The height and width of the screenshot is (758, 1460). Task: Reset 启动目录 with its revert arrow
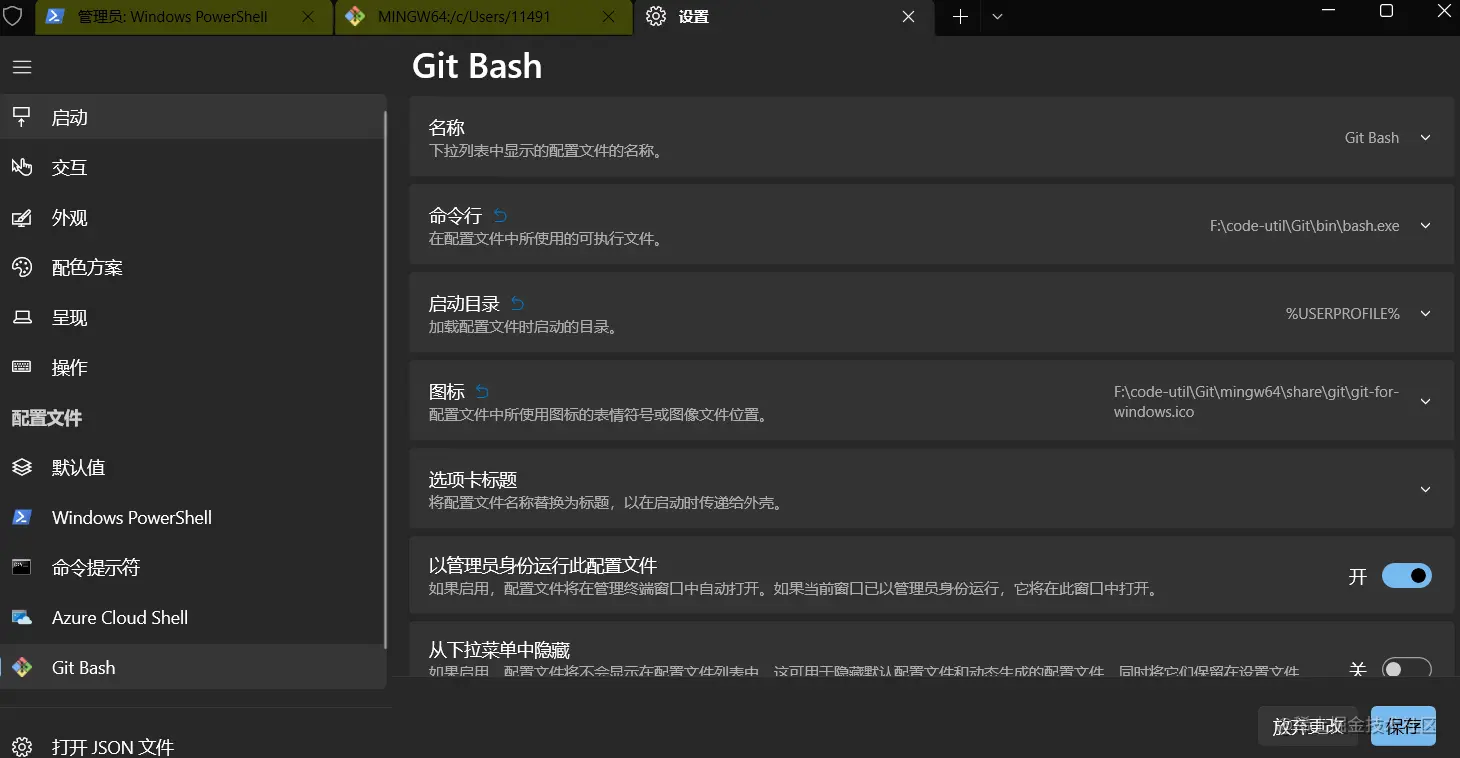(518, 303)
